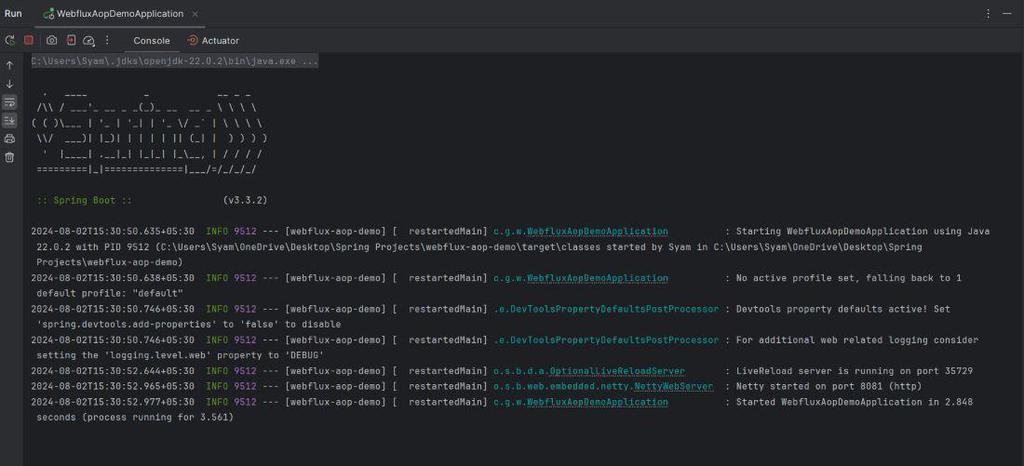Switch to the Actuator tab

click(213, 41)
